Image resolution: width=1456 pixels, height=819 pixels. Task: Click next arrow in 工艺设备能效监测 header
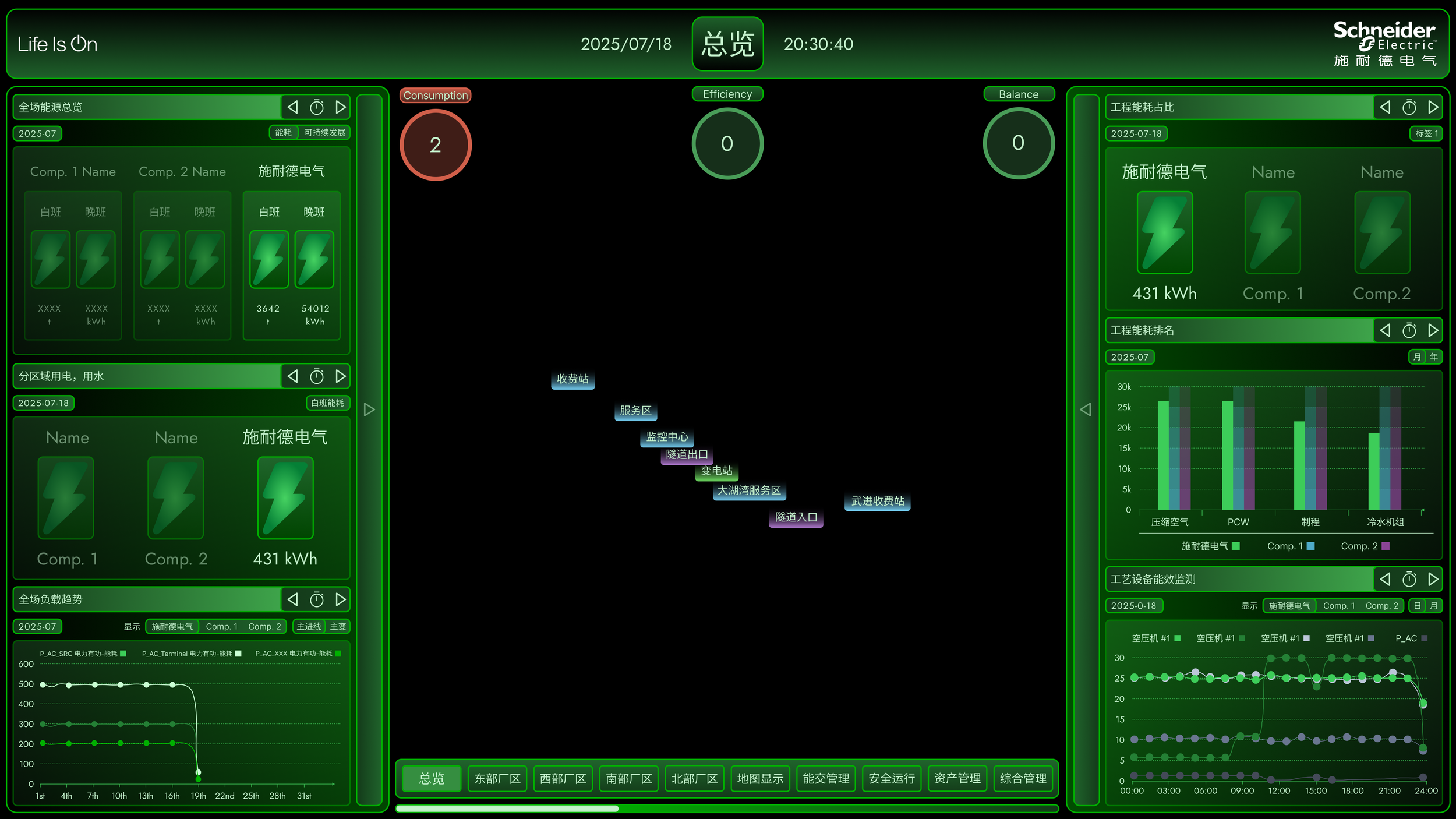(1433, 579)
